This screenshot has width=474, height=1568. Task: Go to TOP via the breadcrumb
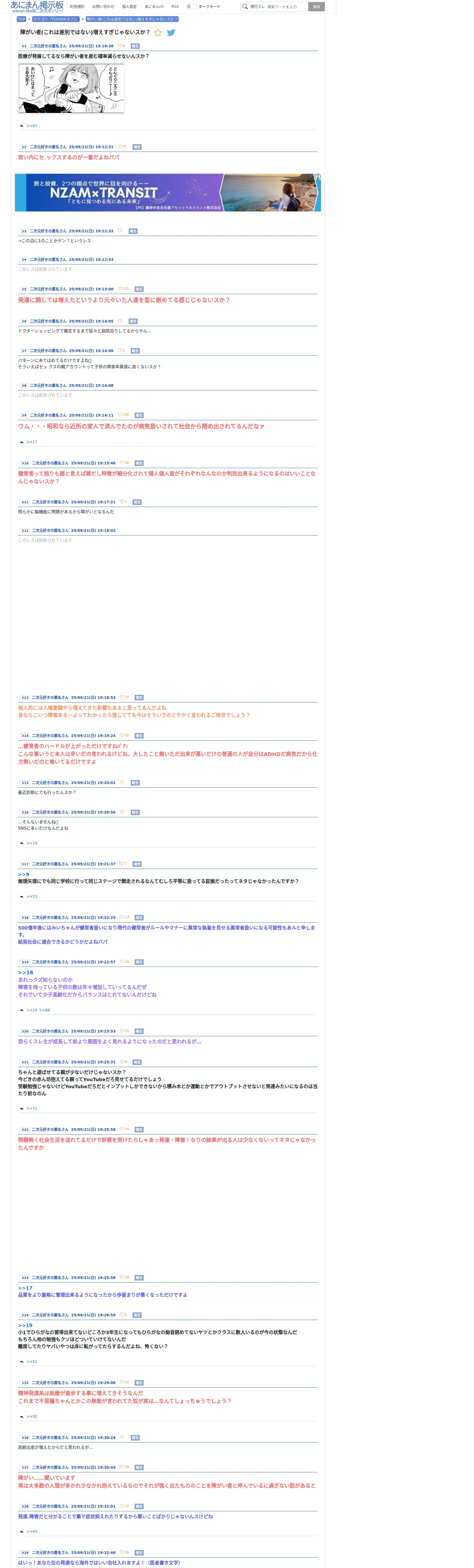[x=21, y=19]
